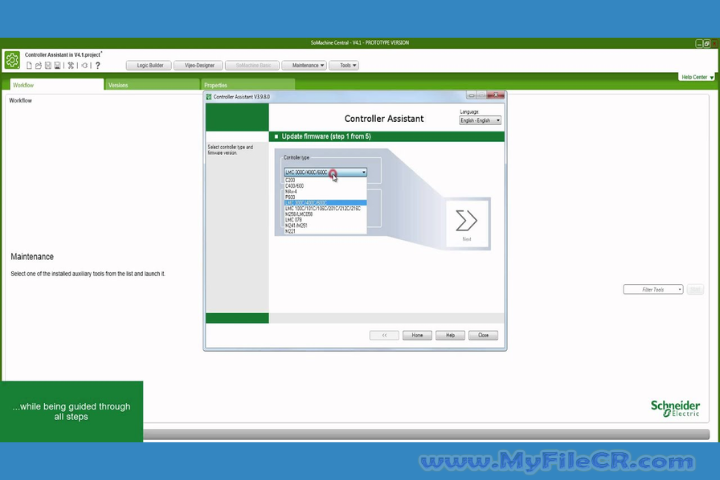Image resolution: width=720 pixels, height=480 pixels.
Task: Click the greyed-out SoMachine Basic button
Action: (x=253, y=66)
